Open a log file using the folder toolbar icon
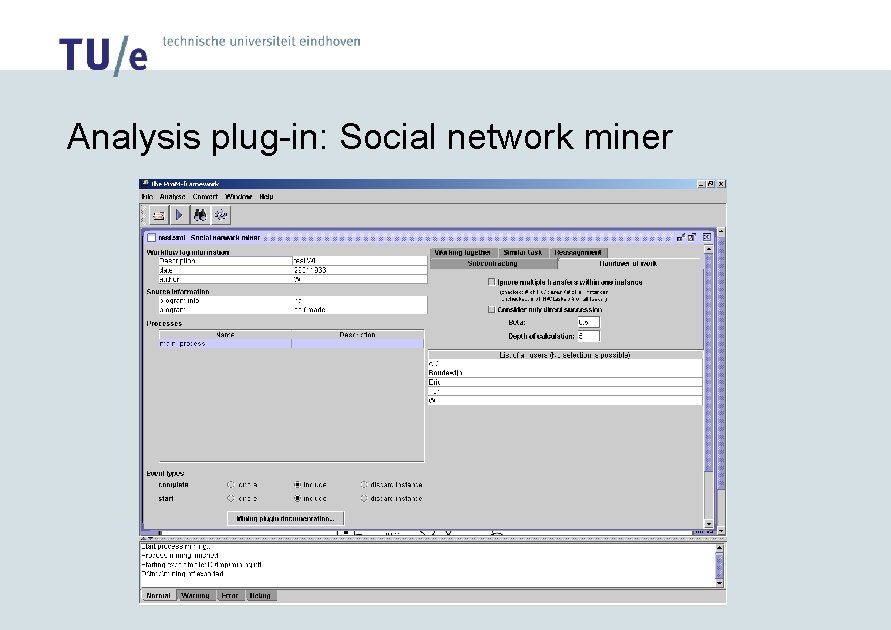Screen dimensions: 891x630 (x=158, y=214)
